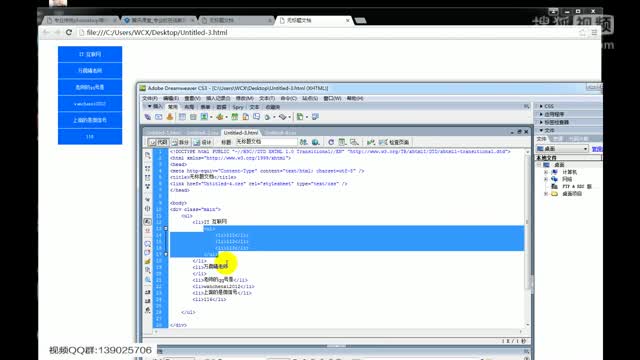This screenshot has width=640, height=360.
Task: Switch to Split view (拆分)
Action: coord(180,142)
